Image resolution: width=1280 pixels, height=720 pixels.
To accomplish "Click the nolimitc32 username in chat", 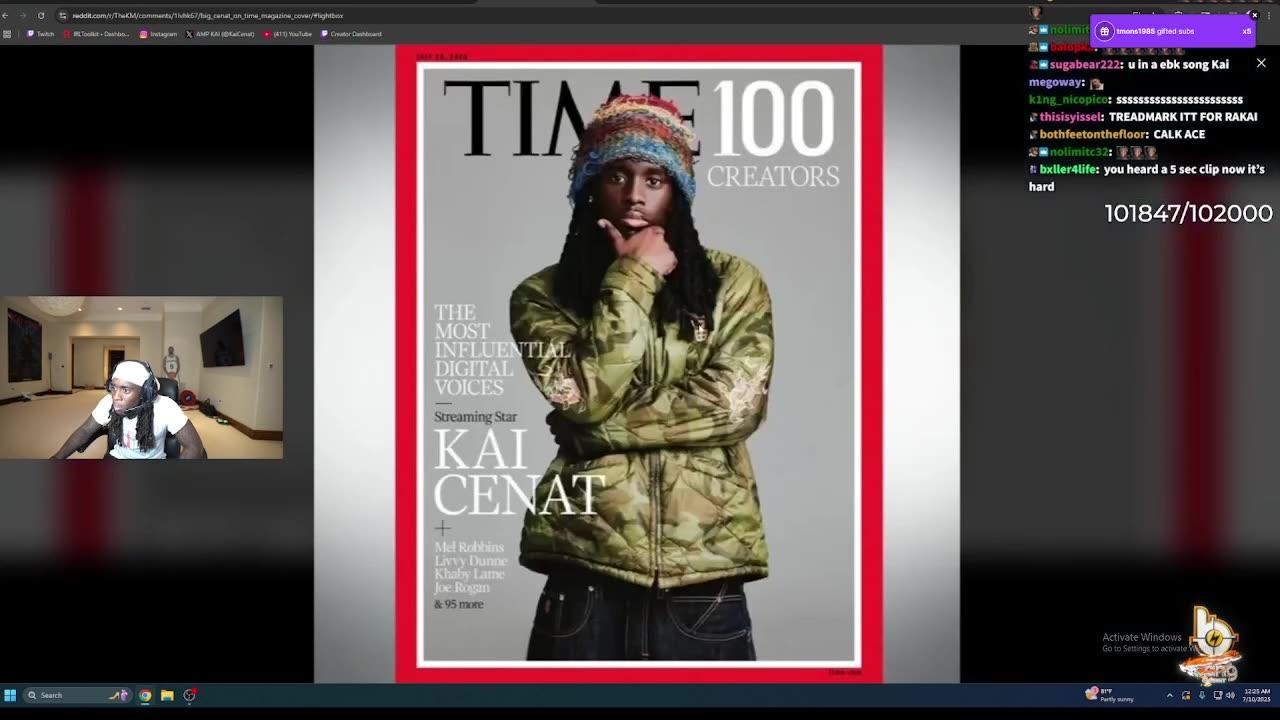I will point(1079,152).
